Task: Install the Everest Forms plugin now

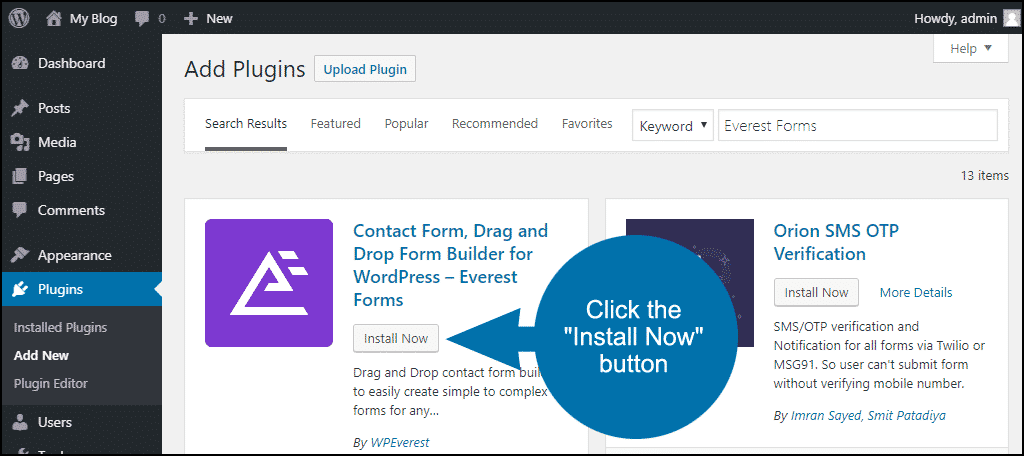Action: [396, 338]
